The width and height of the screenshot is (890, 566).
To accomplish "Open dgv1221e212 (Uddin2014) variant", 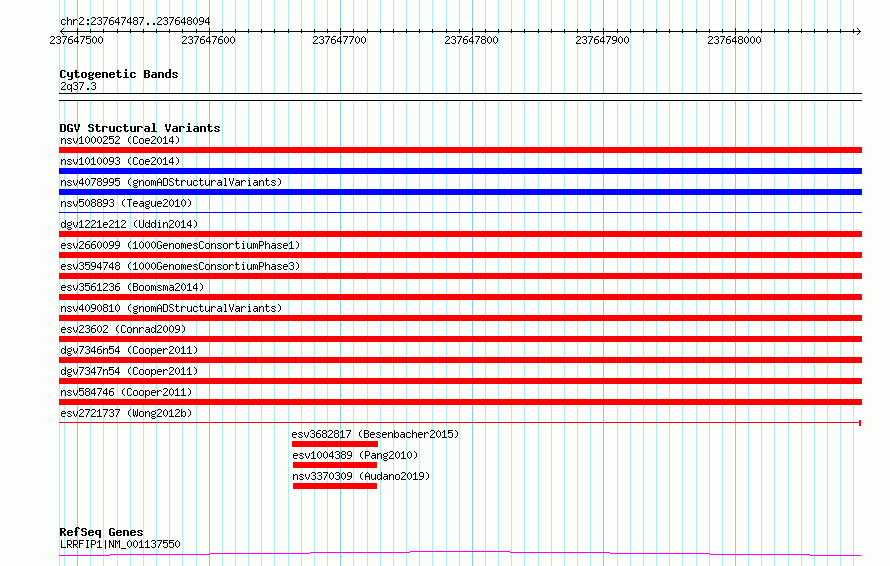I will click(129, 224).
